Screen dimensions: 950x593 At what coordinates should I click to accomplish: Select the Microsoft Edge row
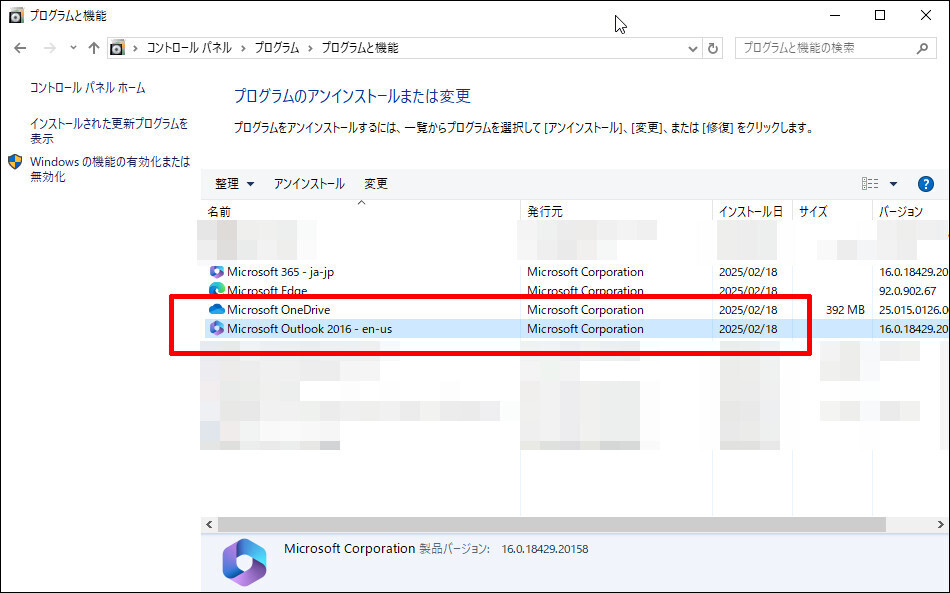(576, 290)
